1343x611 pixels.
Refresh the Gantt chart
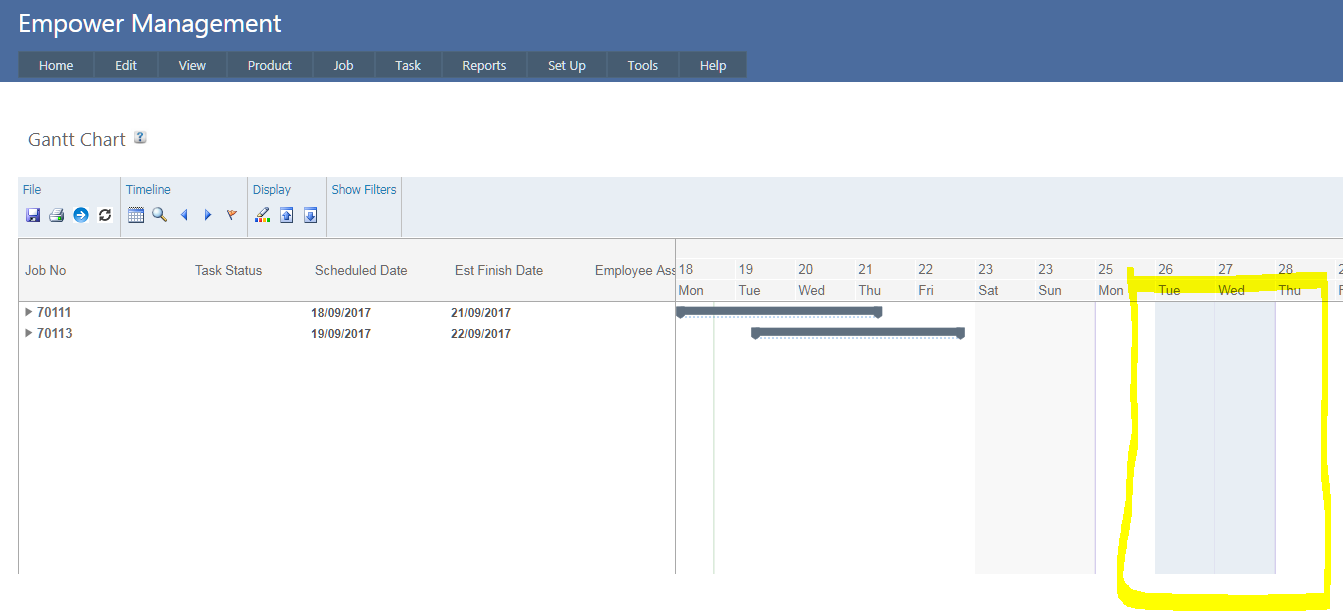point(105,215)
